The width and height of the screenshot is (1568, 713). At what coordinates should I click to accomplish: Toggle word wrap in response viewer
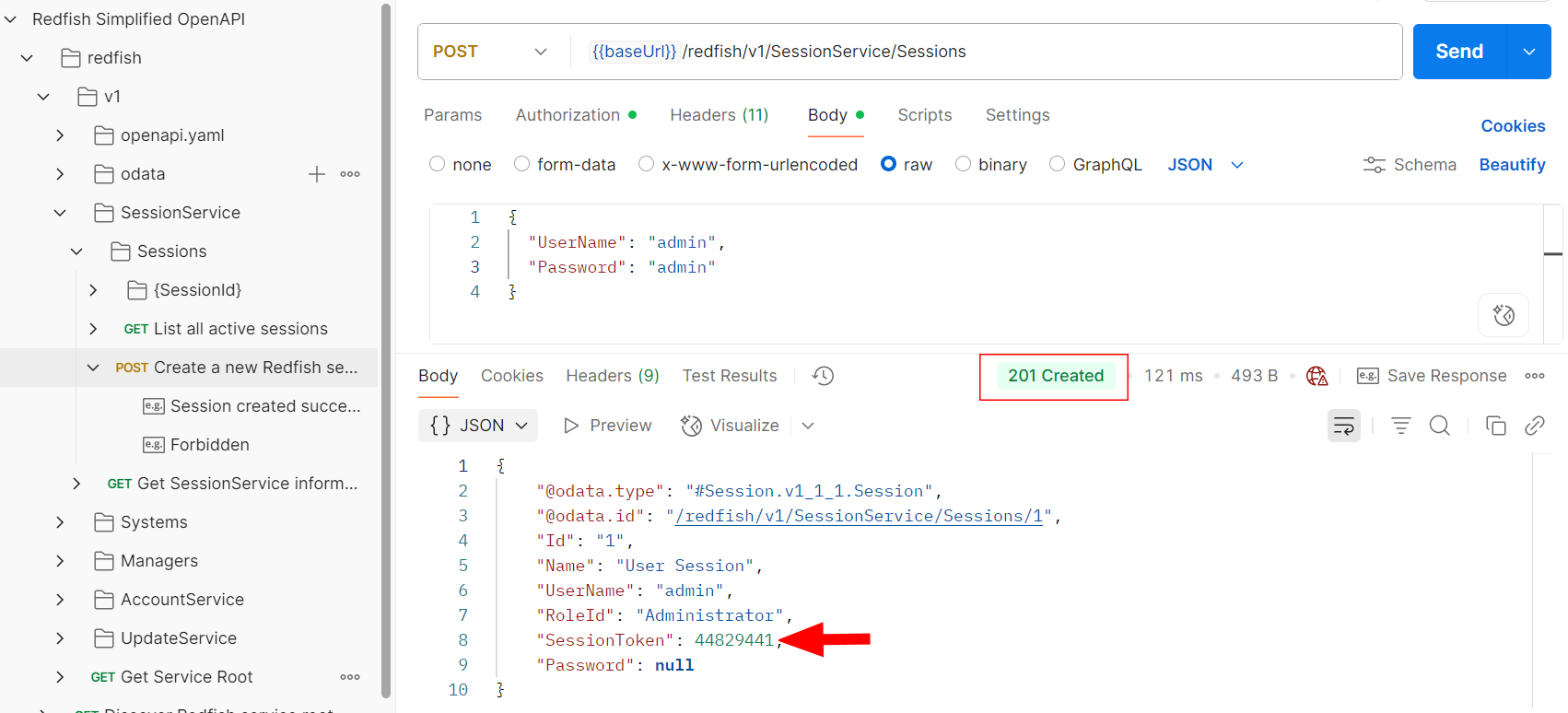point(1343,426)
